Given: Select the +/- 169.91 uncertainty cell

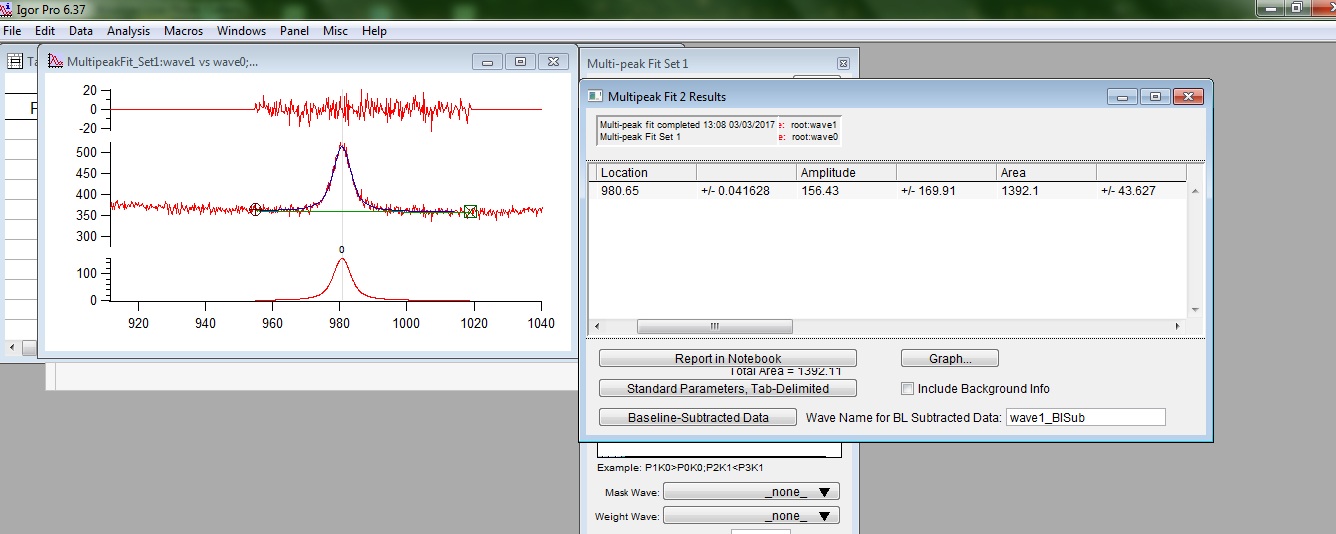Looking at the screenshot, I should point(928,190).
